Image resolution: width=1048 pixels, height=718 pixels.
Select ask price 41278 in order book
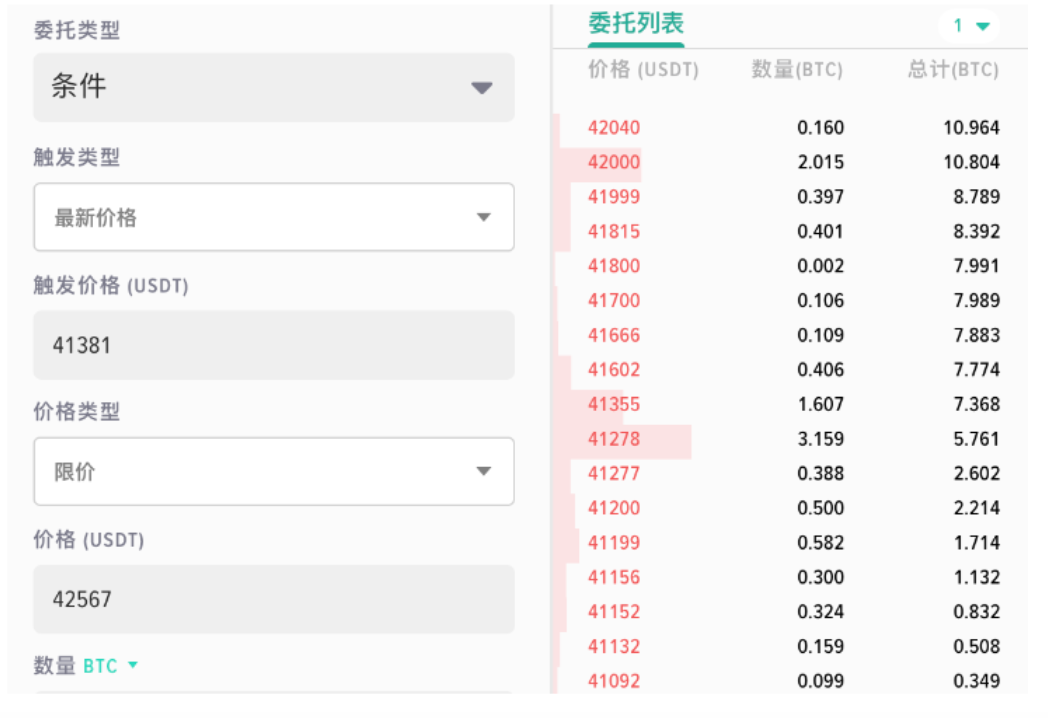pyautogui.click(x=614, y=439)
